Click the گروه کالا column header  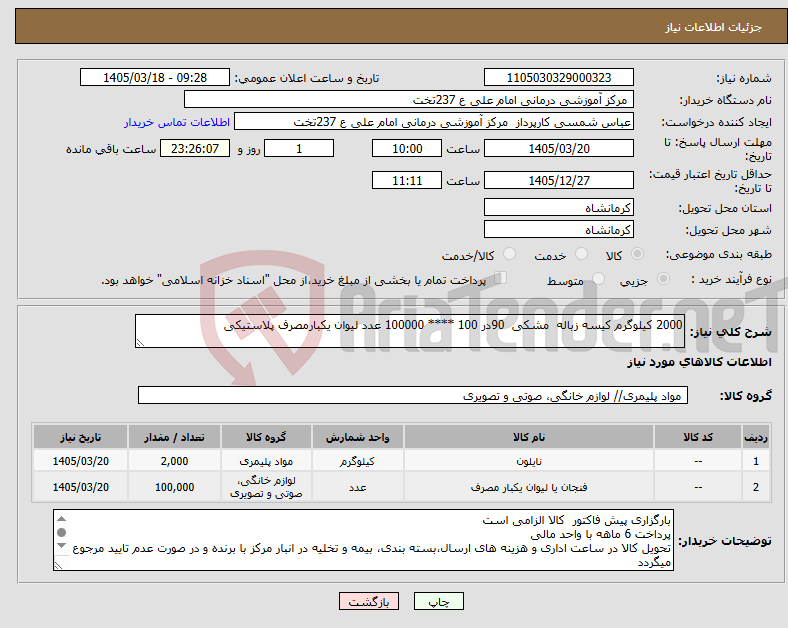(x=266, y=437)
